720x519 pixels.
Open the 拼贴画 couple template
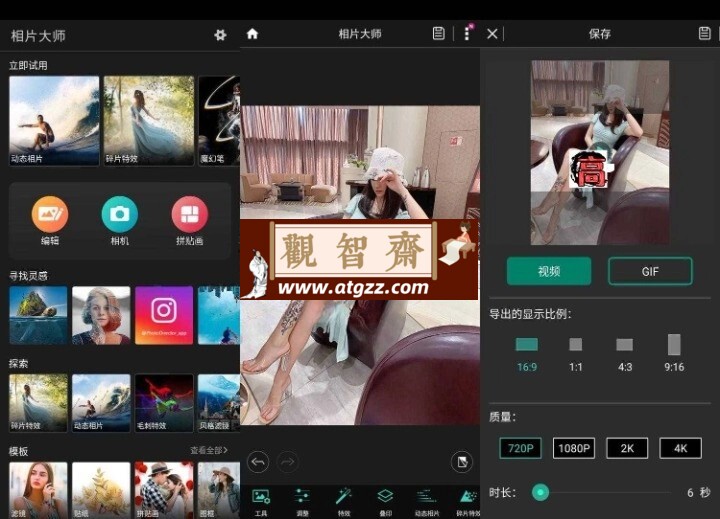pyautogui.click(x=164, y=491)
